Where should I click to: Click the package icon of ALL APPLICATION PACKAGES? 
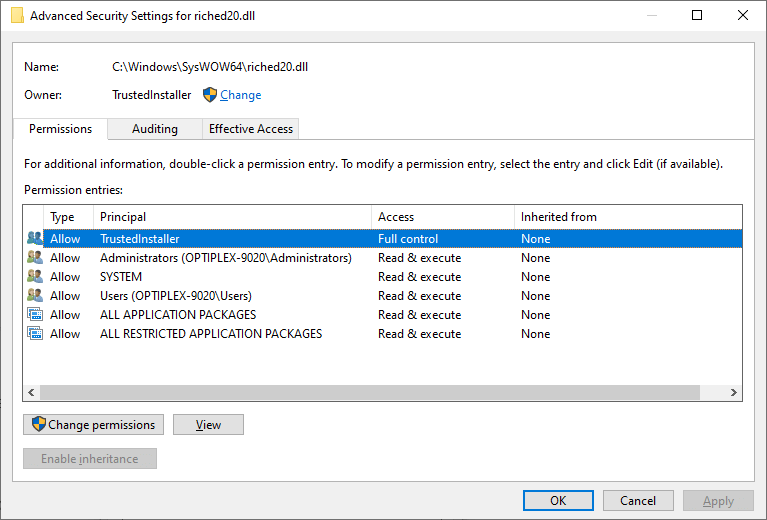point(35,315)
